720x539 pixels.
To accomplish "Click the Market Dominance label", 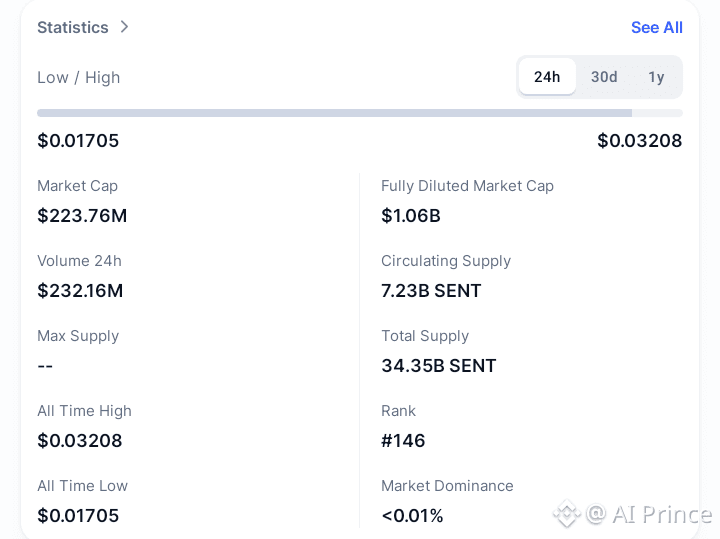I will (447, 486).
